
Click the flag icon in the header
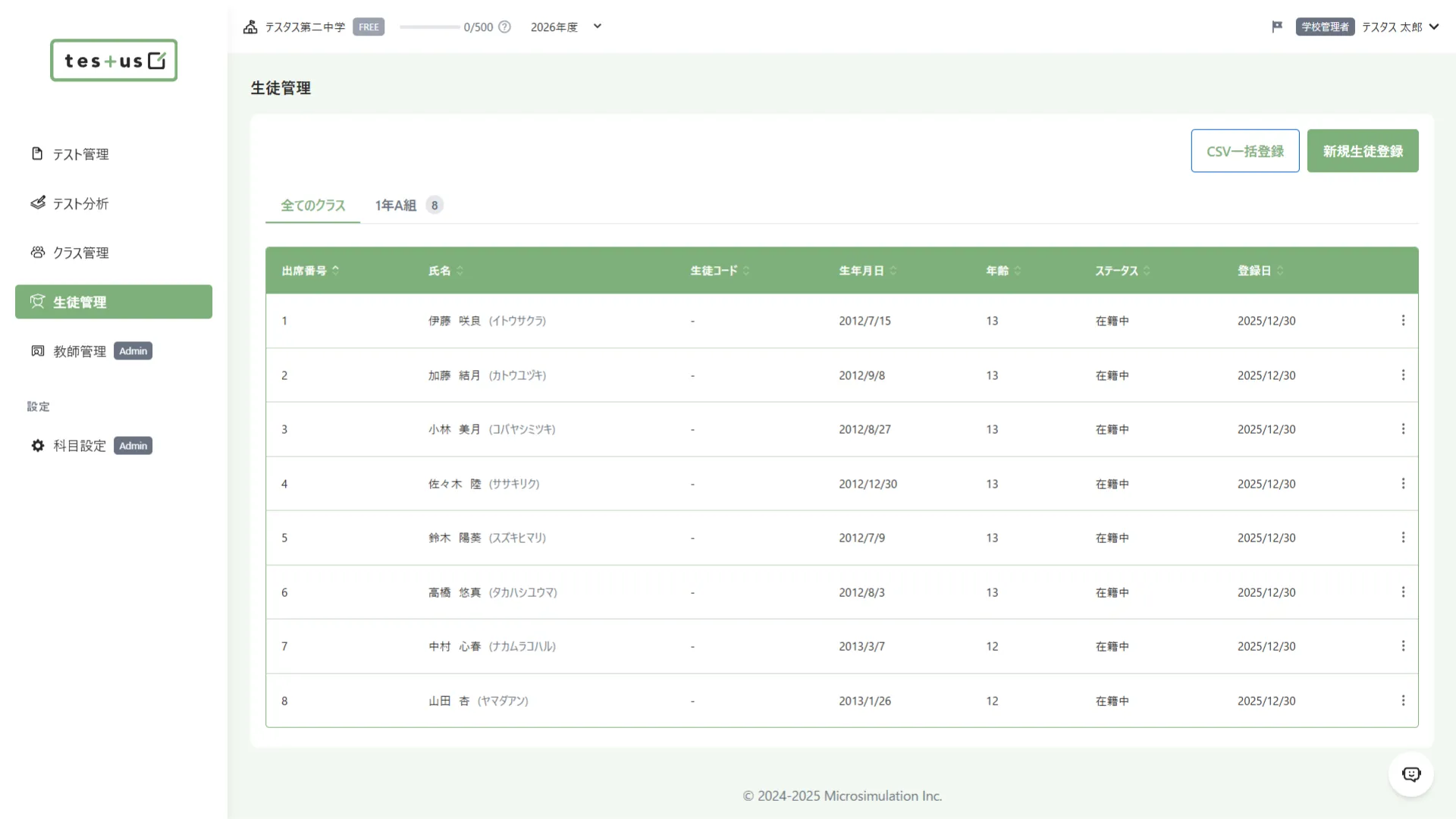tap(1277, 27)
